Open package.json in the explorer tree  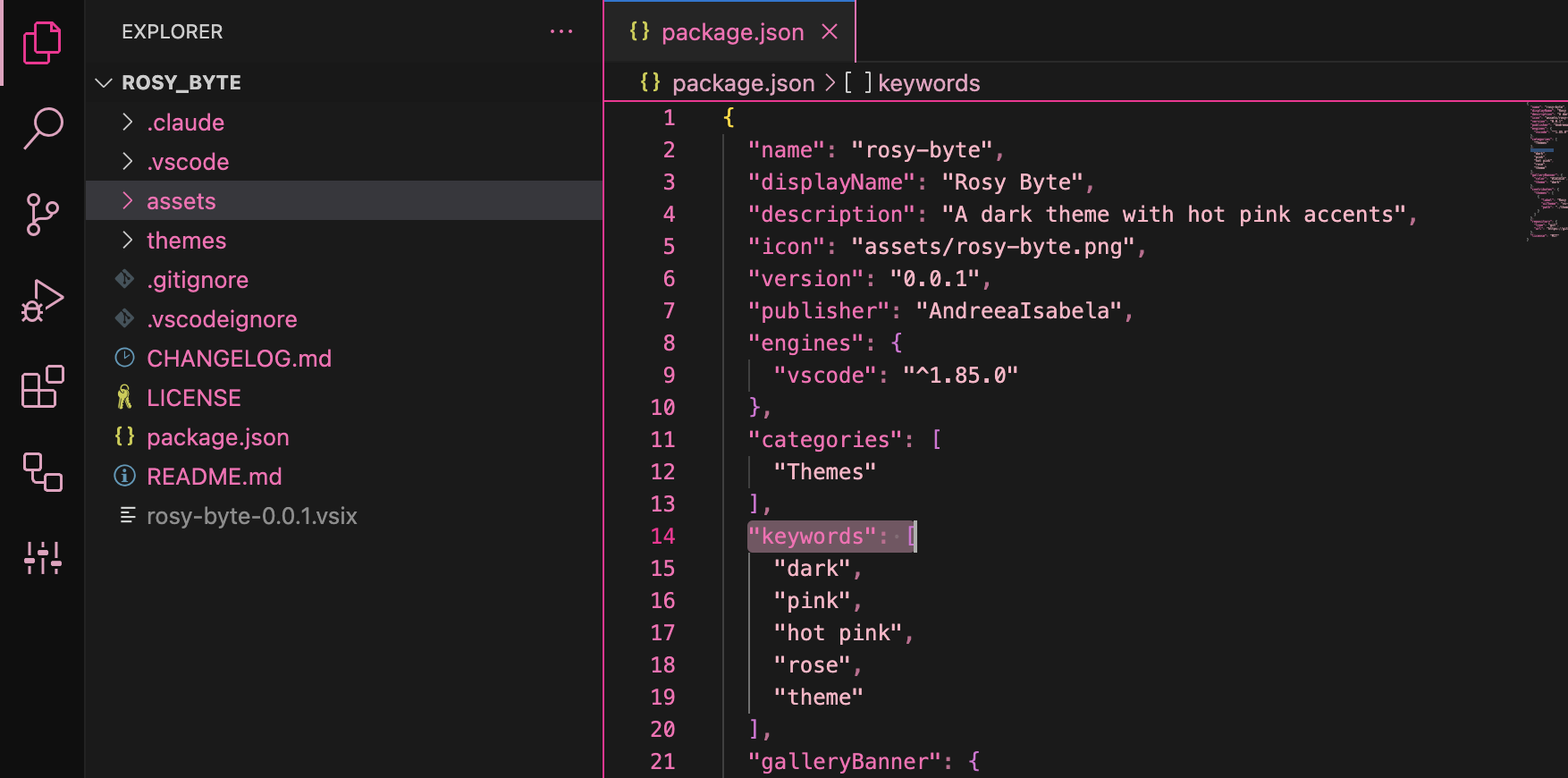tap(343, 437)
